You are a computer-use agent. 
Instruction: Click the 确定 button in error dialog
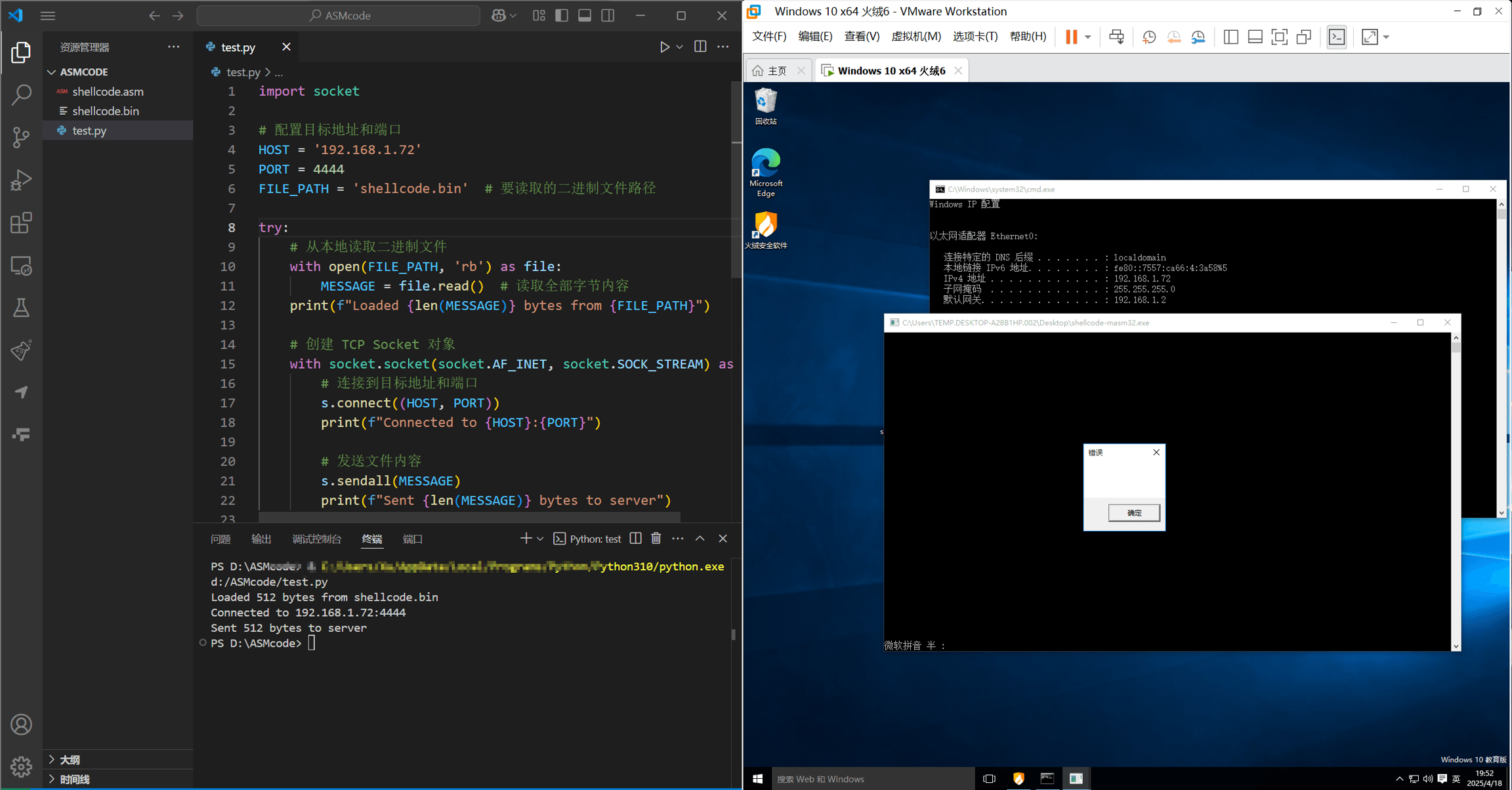pos(1133,512)
